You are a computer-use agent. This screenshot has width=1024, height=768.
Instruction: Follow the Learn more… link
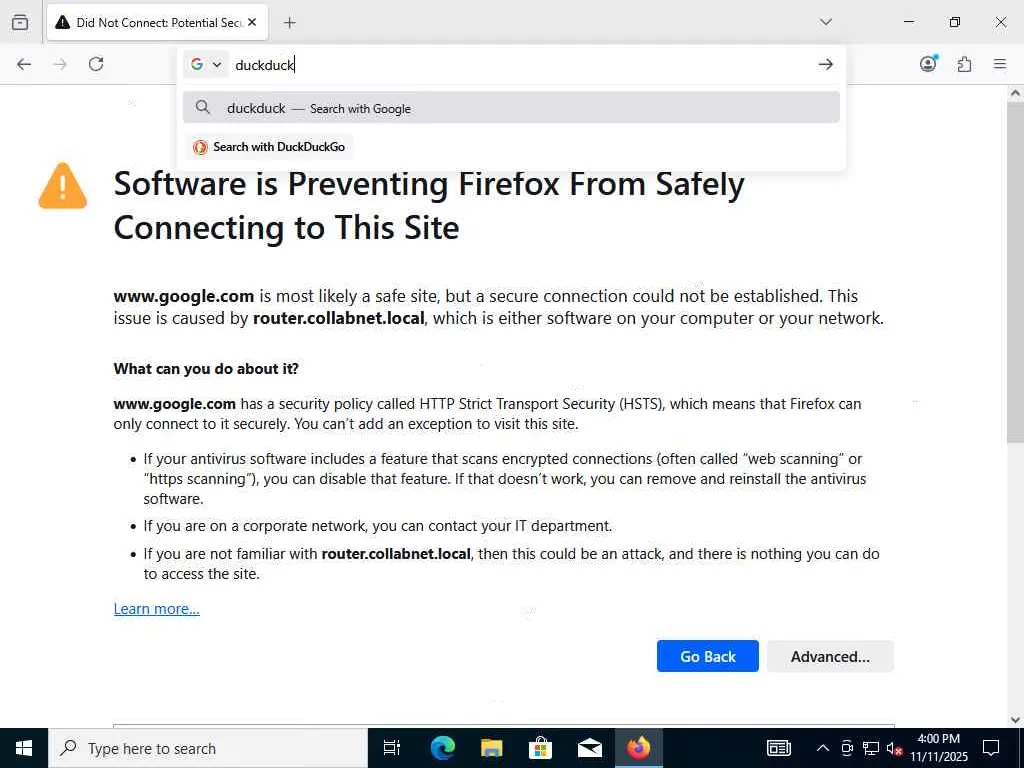(x=156, y=609)
